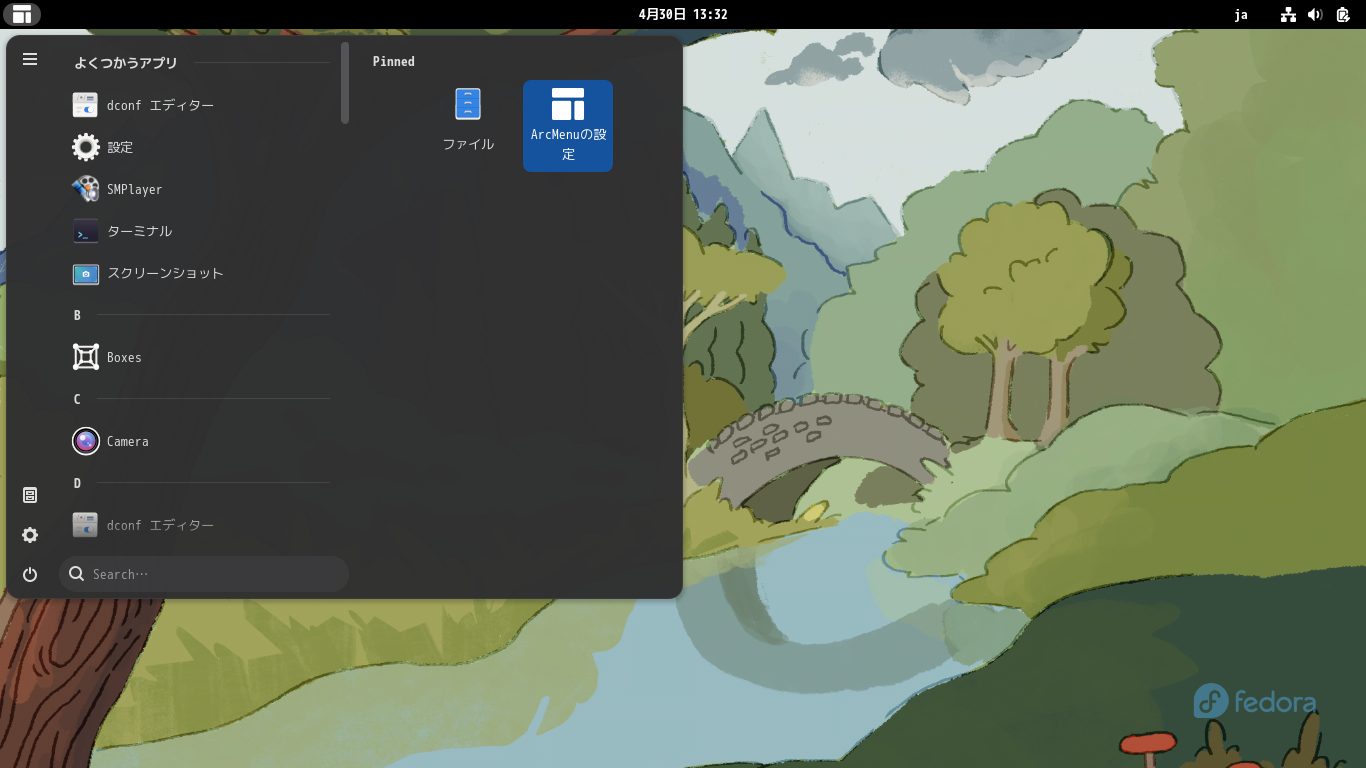Select the gear icon in the left sidebar
Image resolution: width=1366 pixels, height=768 pixels.
pos(29,535)
